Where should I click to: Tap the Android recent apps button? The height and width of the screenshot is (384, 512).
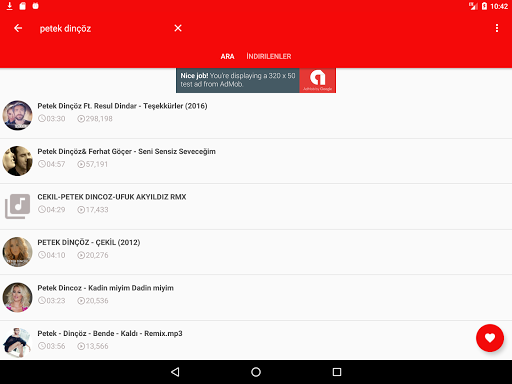pos(337,372)
